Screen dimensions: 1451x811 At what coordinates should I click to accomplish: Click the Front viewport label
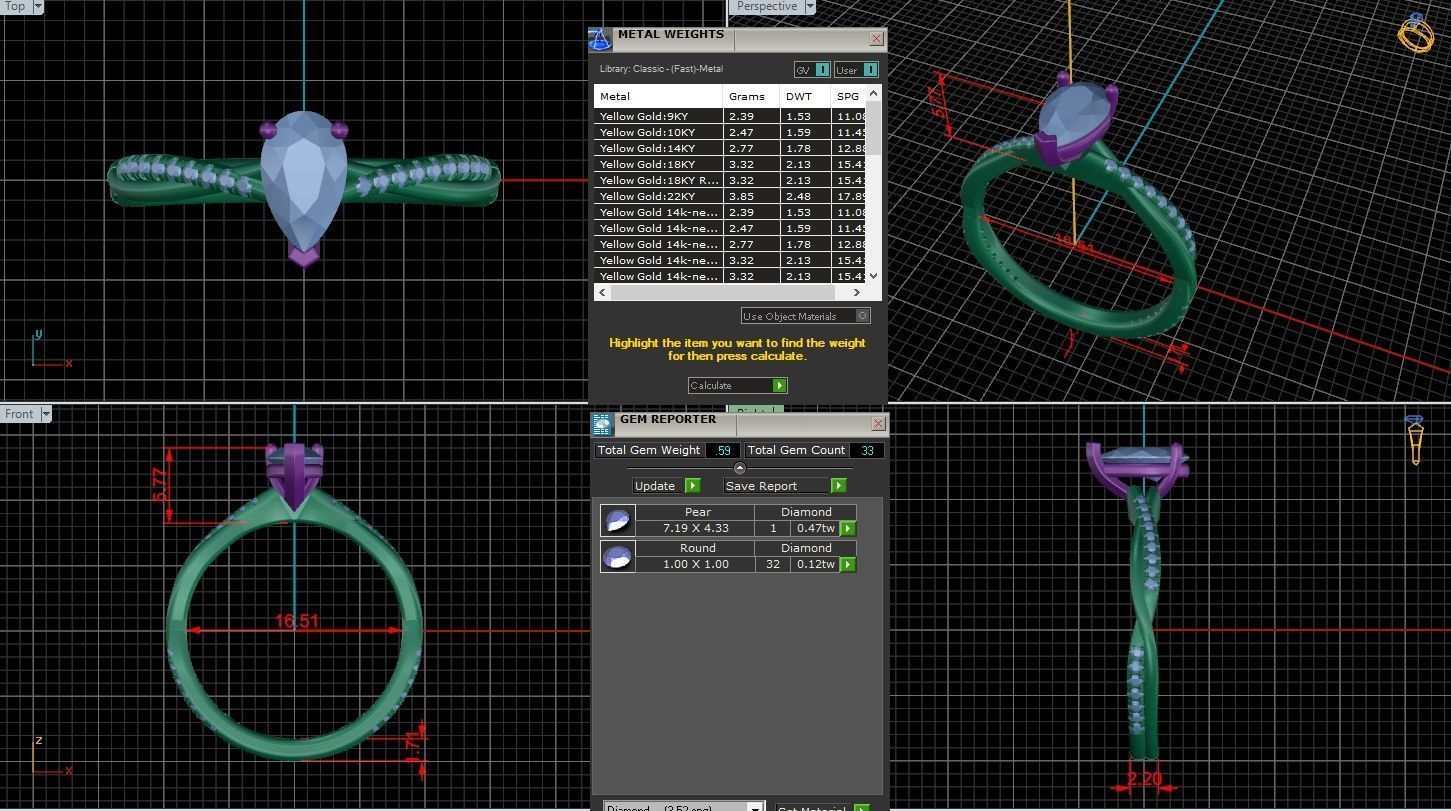20,413
